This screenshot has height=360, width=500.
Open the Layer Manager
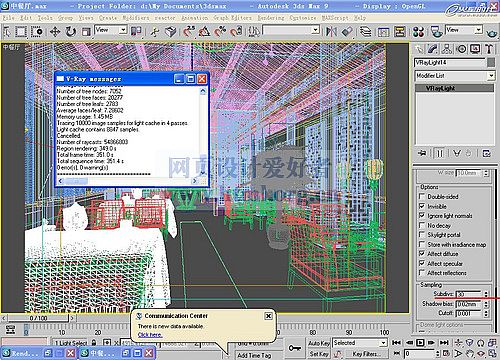click(366, 32)
